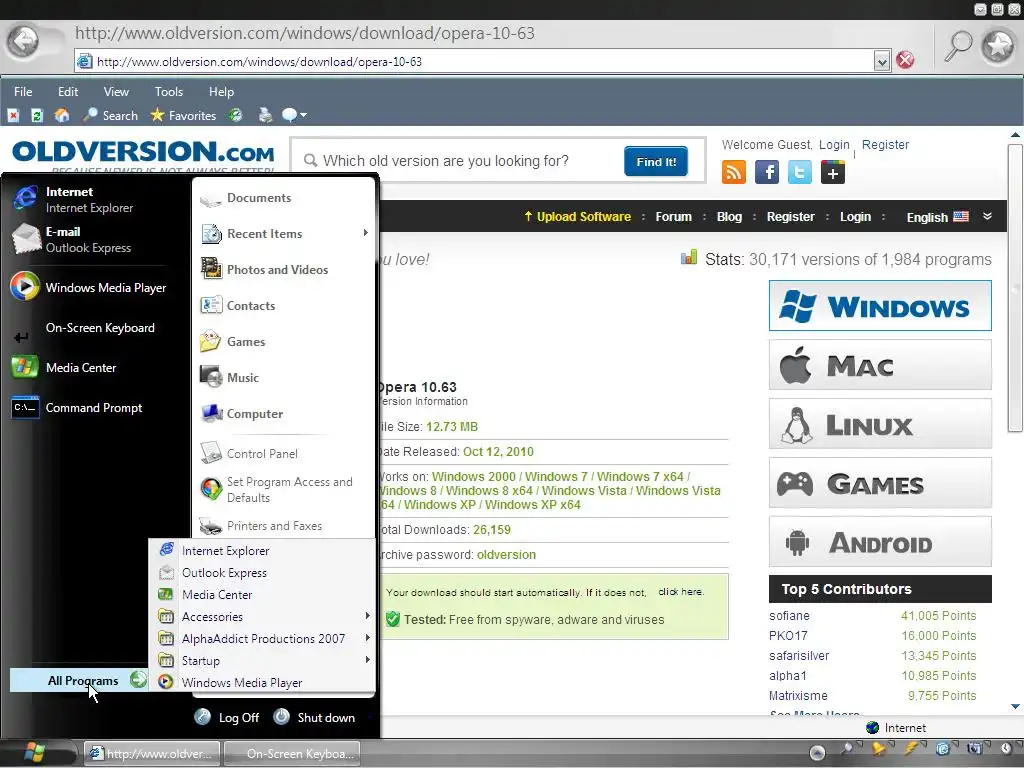Image resolution: width=1024 pixels, height=768 pixels.
Task: Open Outlook Express E-mail in Start menu
Action: point(88,239)
